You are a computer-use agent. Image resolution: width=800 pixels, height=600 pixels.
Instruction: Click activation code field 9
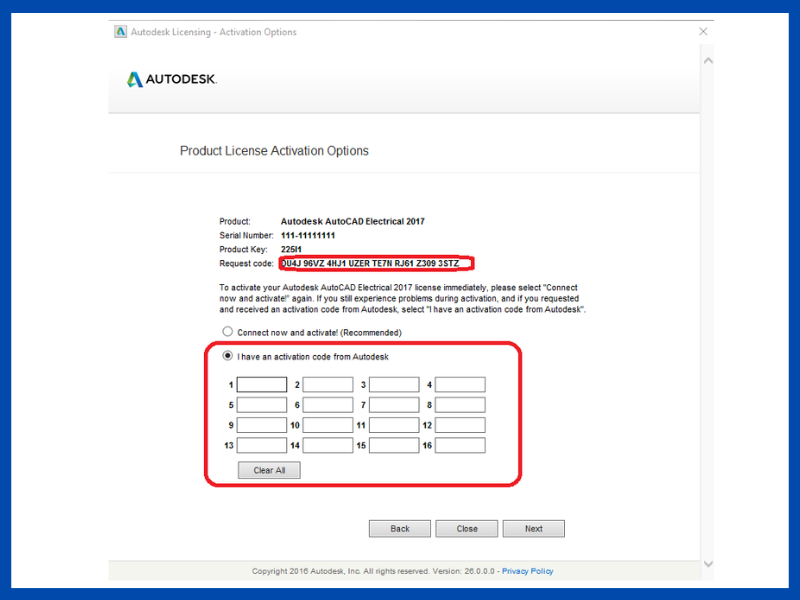[262, 425]
